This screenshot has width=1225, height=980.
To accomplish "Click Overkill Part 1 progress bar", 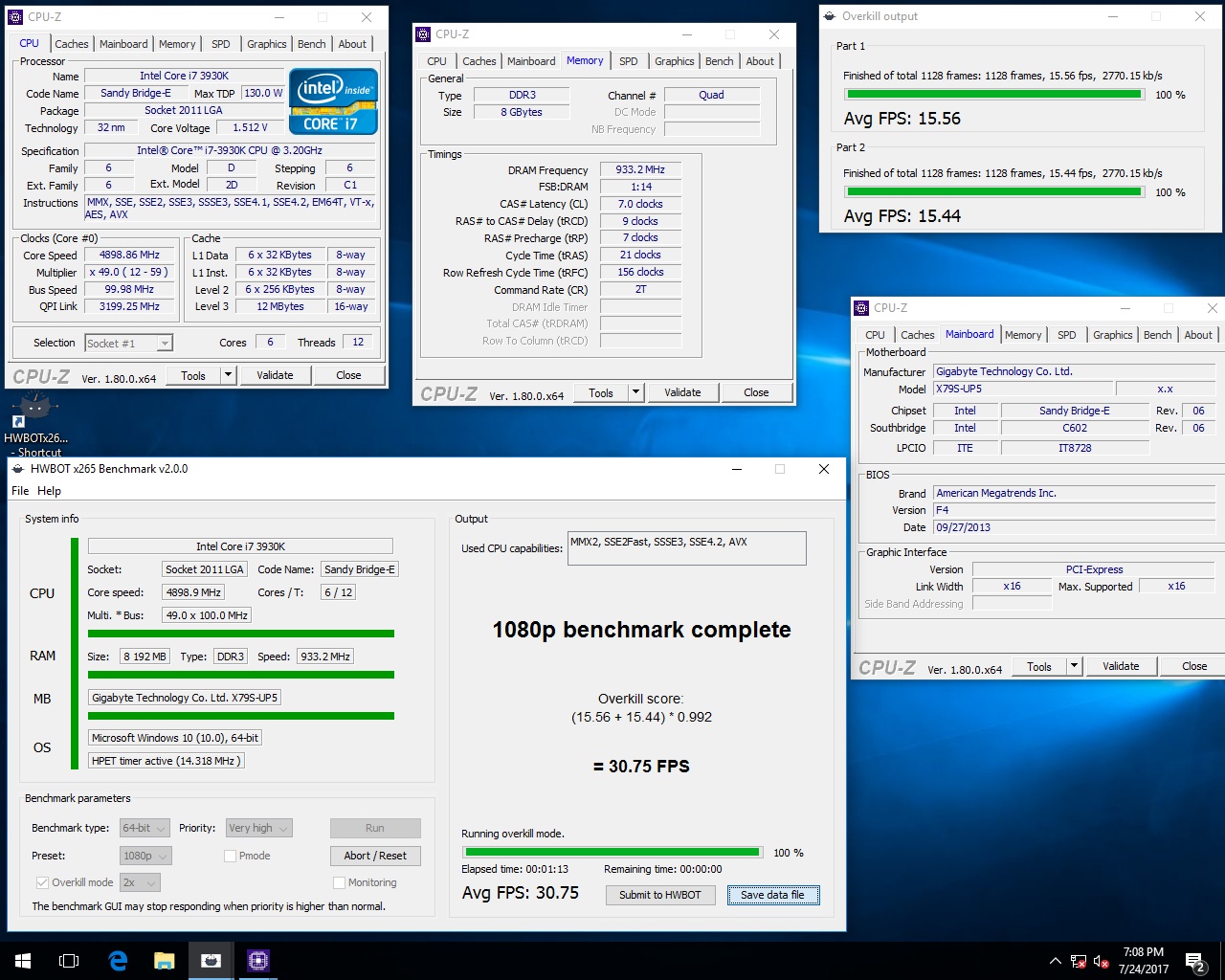I will (x=993, y=95).
